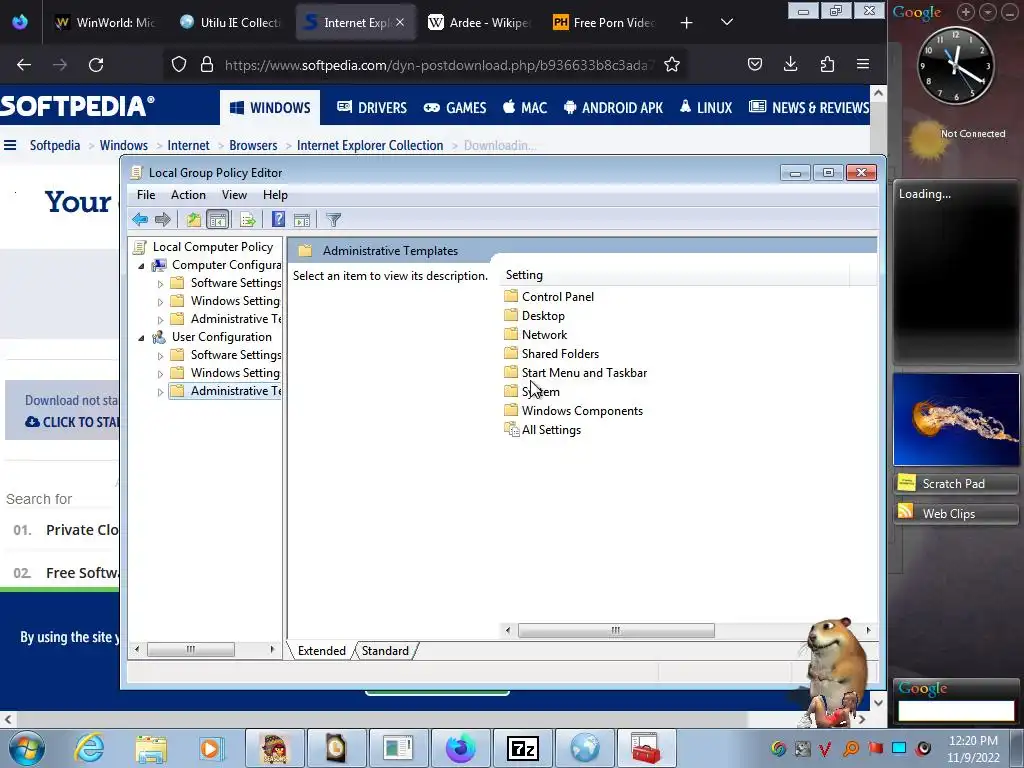The width and height of the screenshot is (1024, 768).
Task: Click the Browsers breadcrumb link
Action: click(253, 145)
